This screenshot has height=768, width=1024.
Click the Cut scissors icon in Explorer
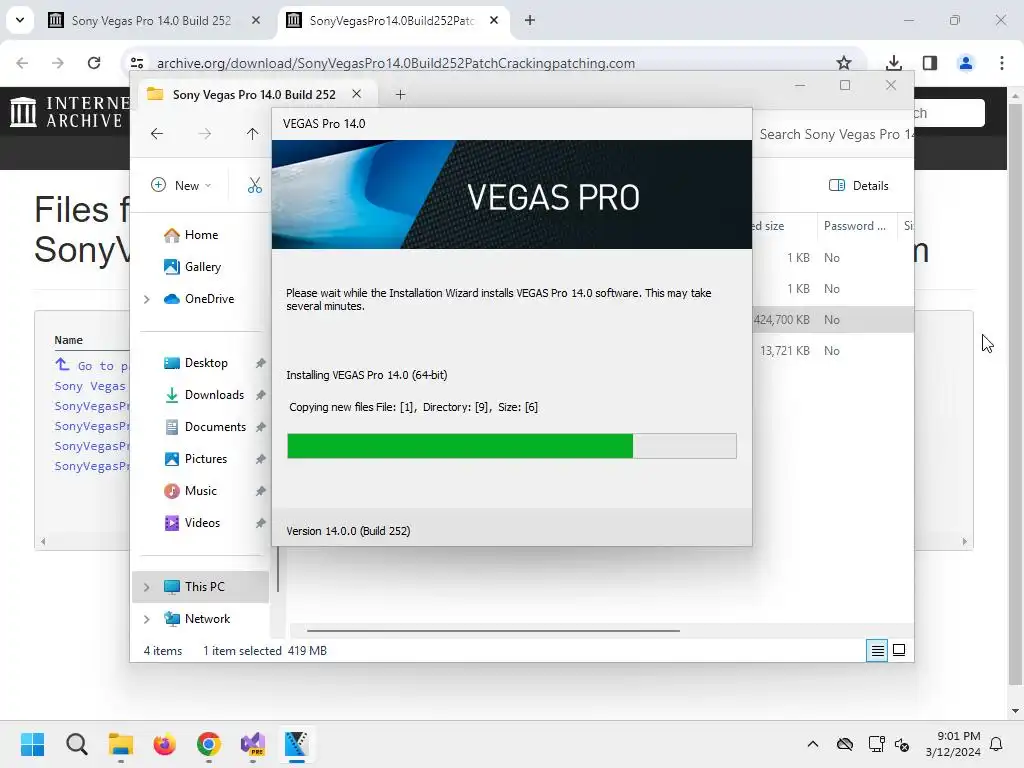(255, 185)
